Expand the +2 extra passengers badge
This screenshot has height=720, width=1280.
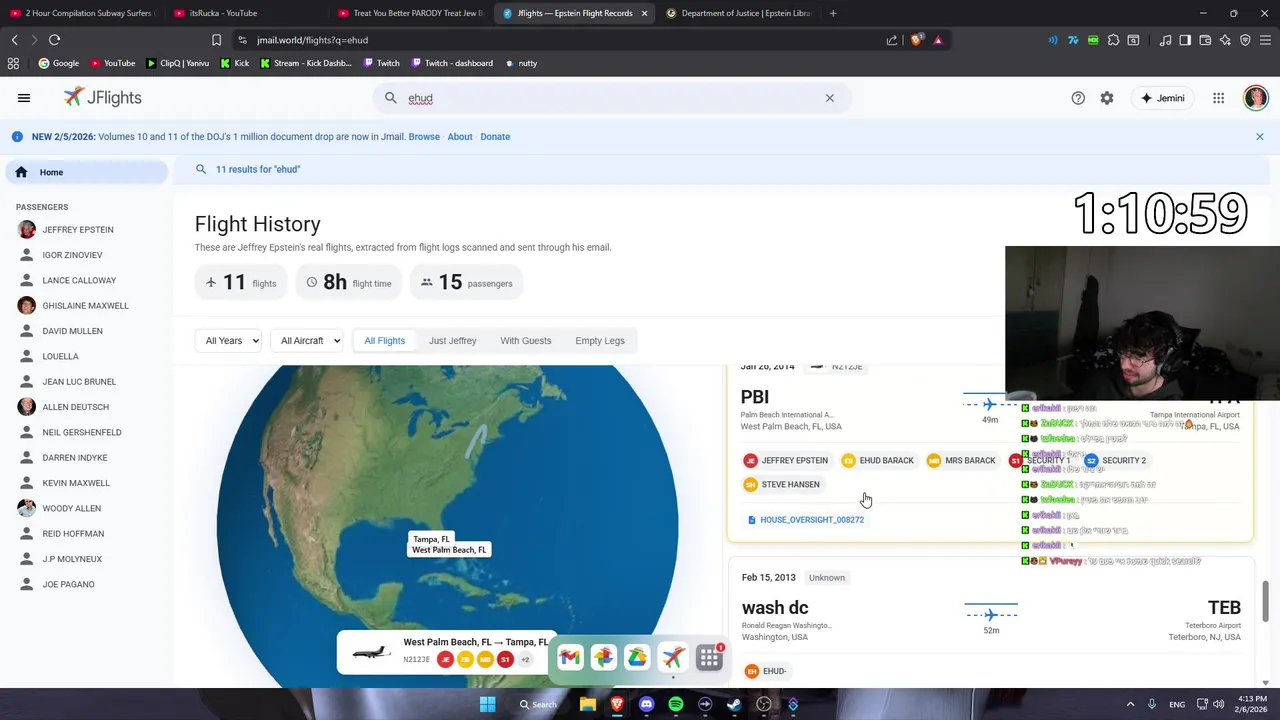(x=525, y=660)
